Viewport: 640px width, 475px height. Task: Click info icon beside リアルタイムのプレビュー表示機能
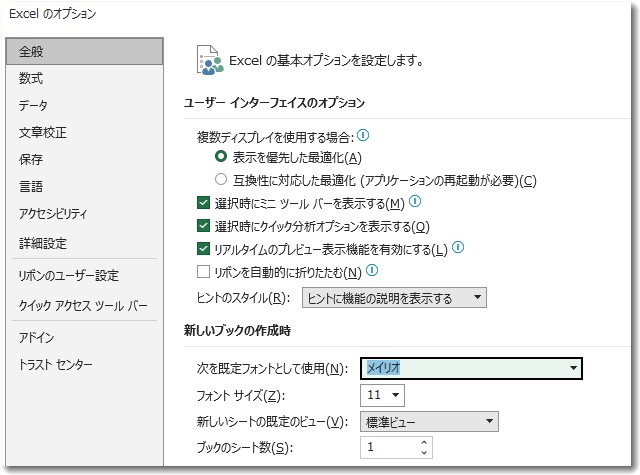tap(458, 247)
